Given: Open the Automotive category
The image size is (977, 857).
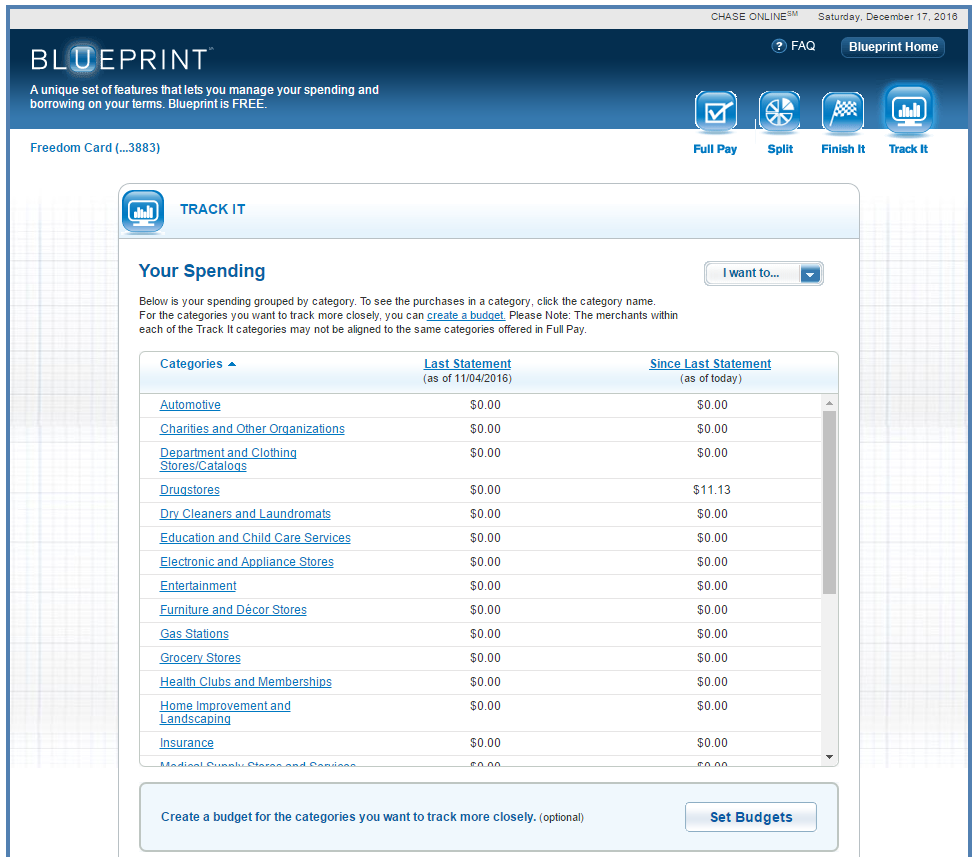Looking at the screenshot, I should (190, 405).
